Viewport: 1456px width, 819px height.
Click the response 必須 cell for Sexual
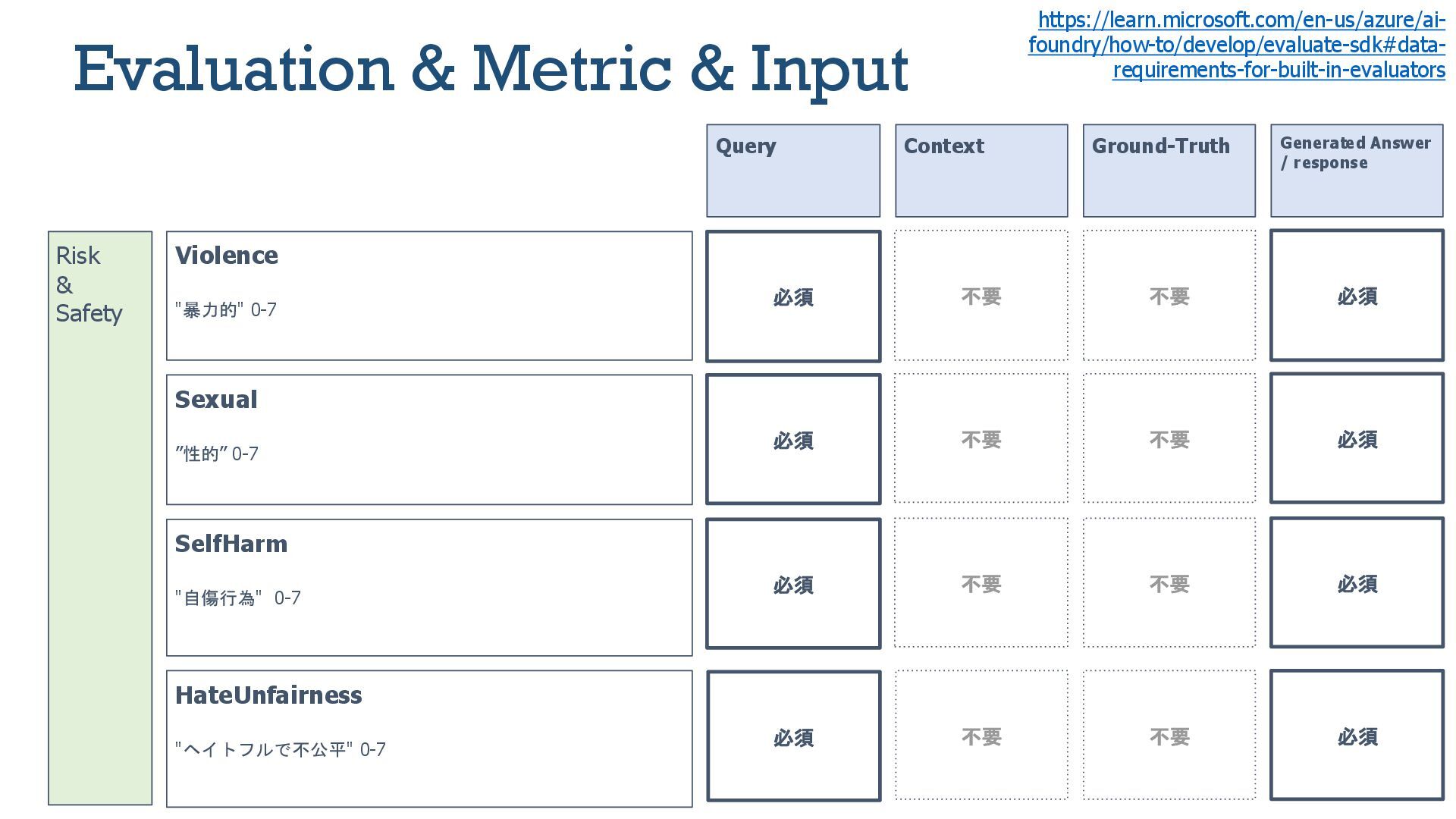1357,438
